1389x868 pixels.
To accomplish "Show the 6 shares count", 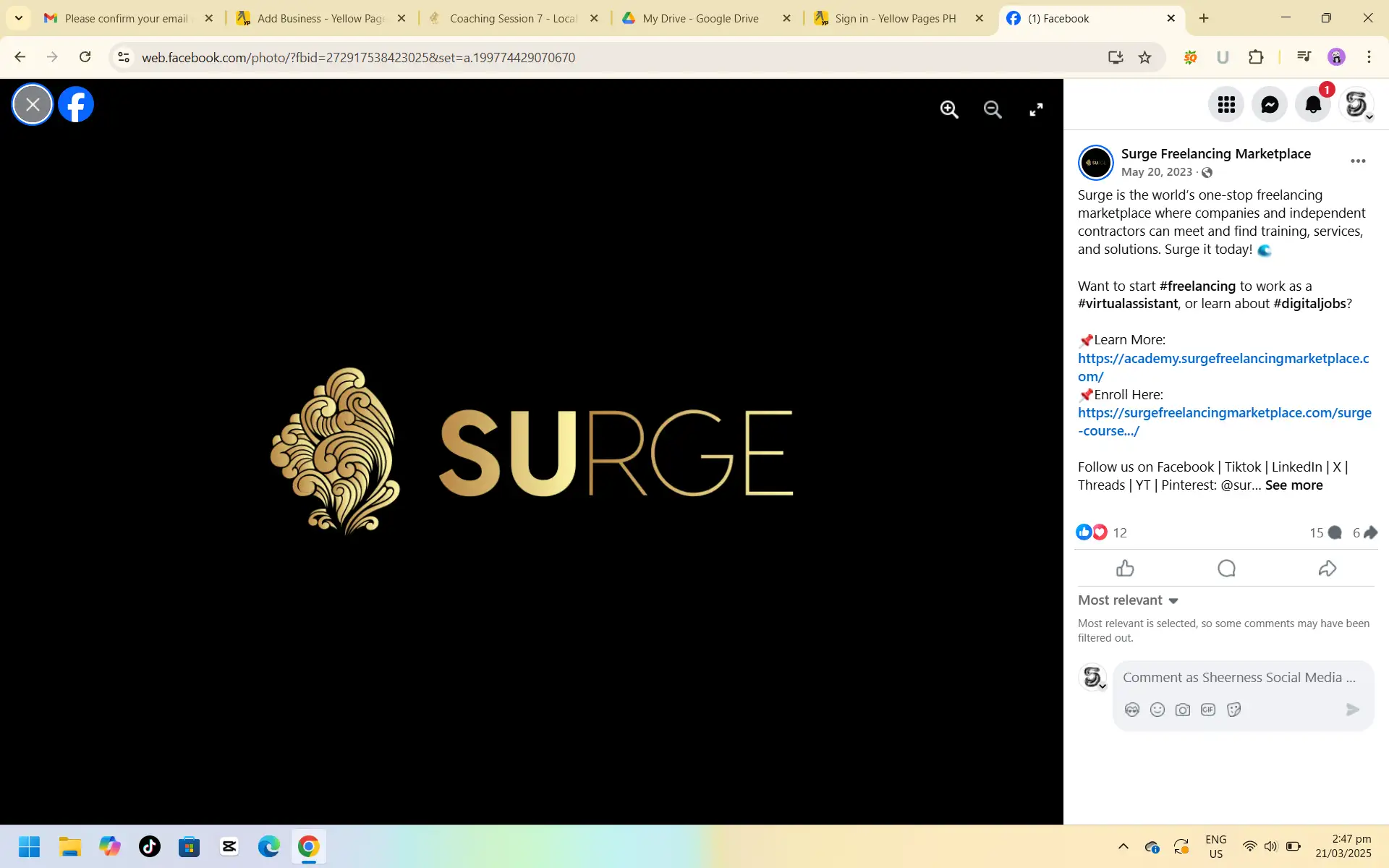I will pyautogui.click(x=1364, y=533).
